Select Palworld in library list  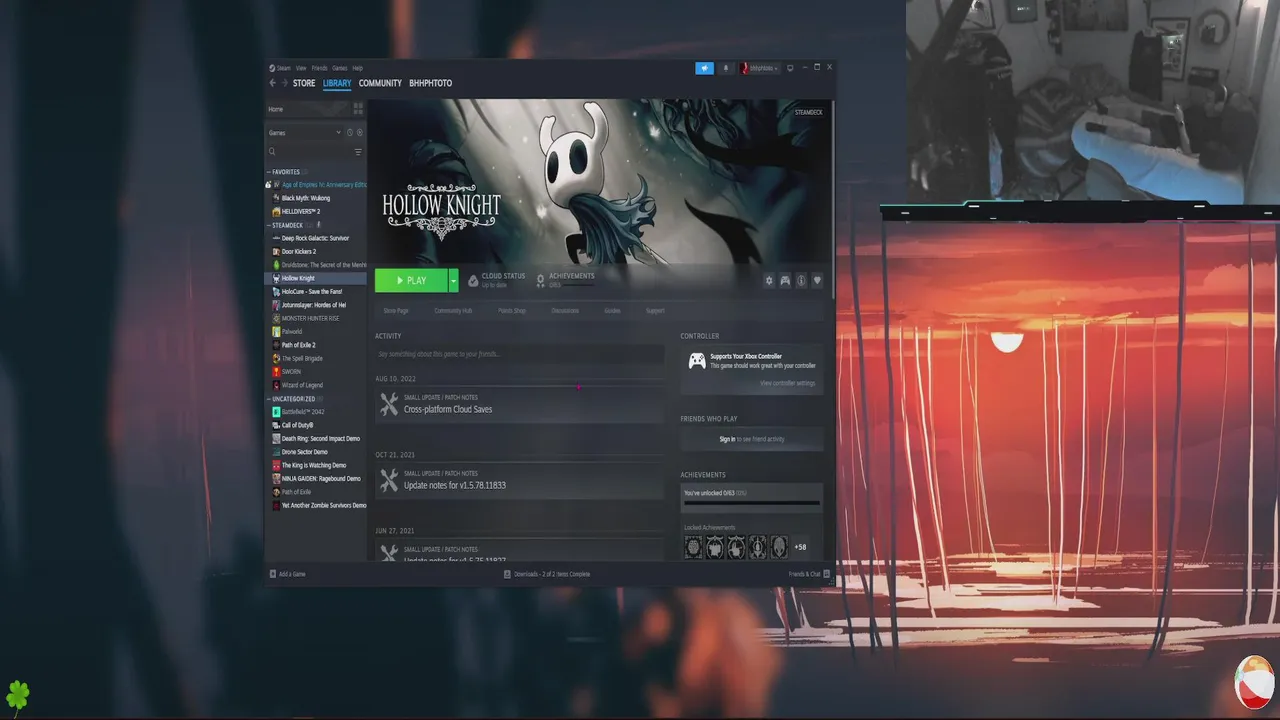(291, 331)
